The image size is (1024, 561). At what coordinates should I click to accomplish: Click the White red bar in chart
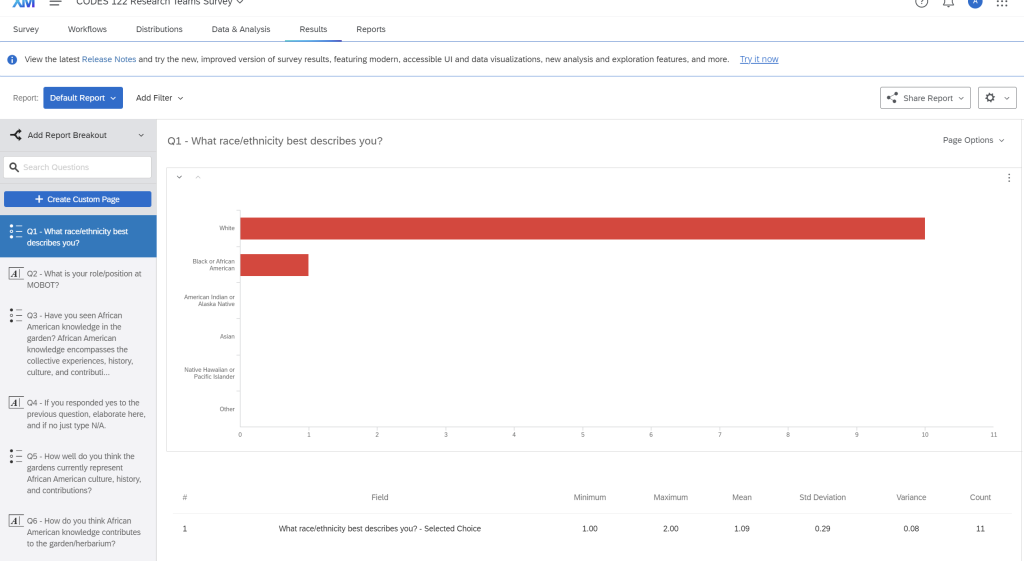coord(583,229)
